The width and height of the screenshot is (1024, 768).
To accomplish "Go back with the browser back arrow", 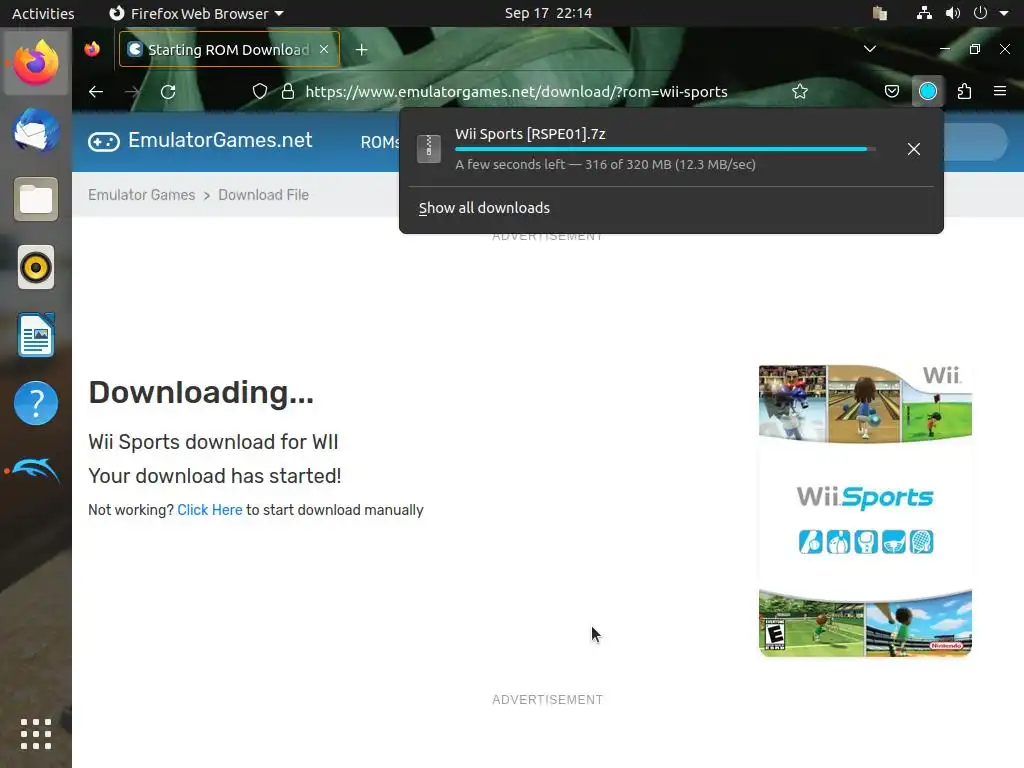I will click(x=96, y=91).
